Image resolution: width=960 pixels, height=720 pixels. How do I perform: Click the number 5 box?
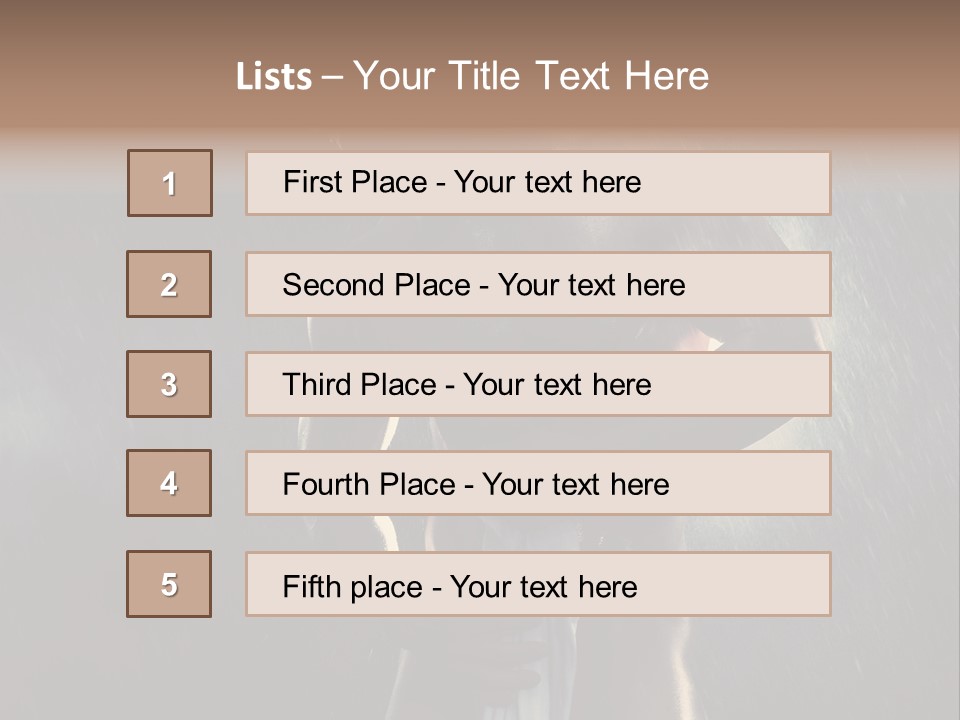[x=169, y=584]
